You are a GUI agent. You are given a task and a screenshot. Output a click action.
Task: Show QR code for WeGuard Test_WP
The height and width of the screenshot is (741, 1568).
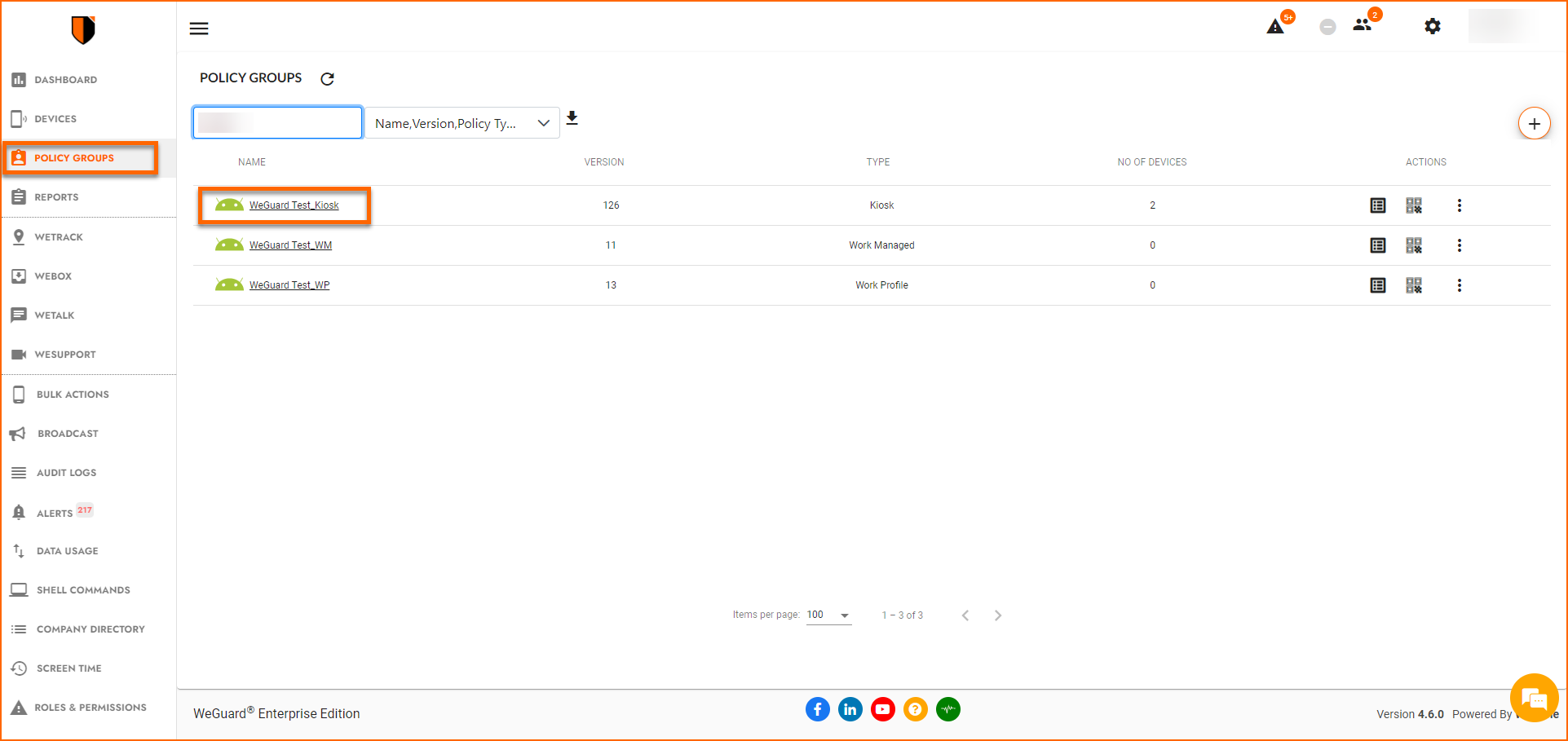pyautogui.click(x=1414, y=285)
